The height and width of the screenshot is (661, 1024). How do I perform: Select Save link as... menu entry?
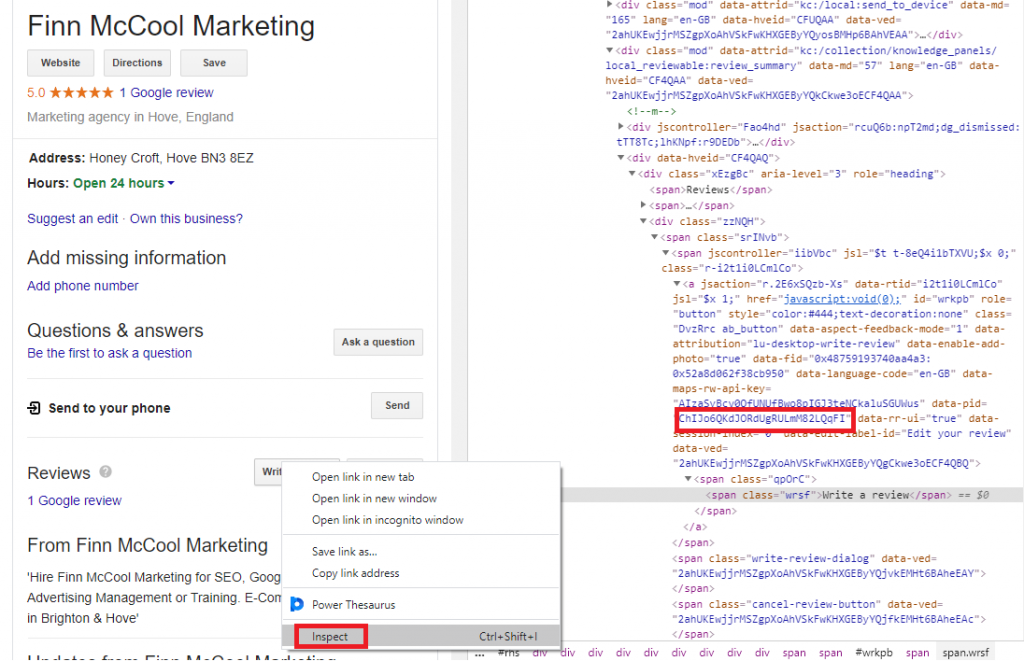point(345,552)
